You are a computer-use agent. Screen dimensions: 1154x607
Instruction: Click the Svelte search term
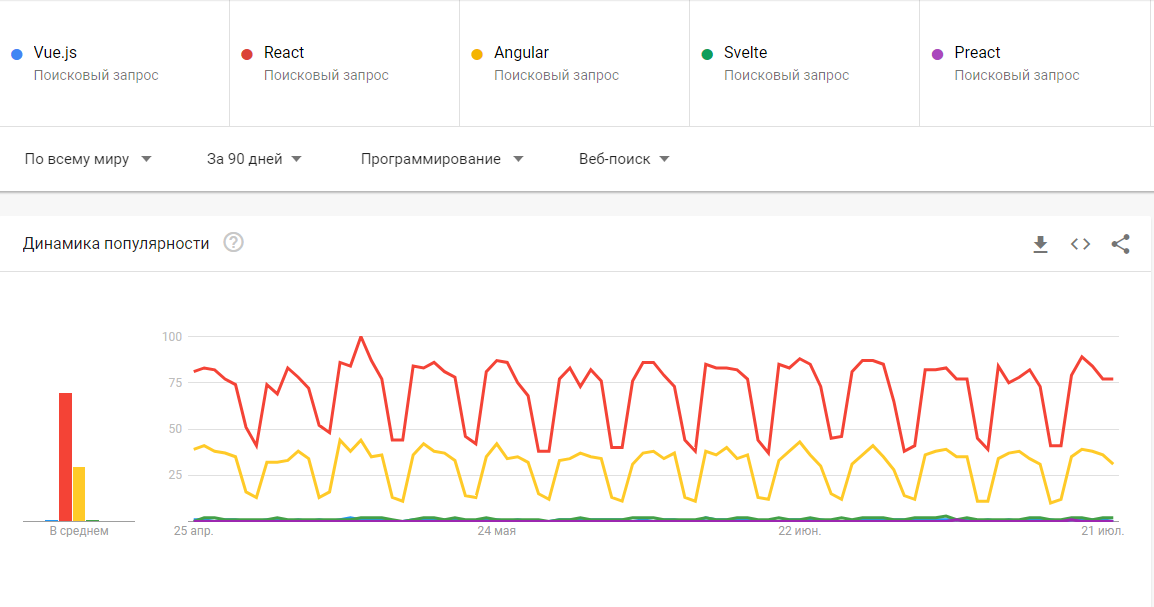click(746, 53)
